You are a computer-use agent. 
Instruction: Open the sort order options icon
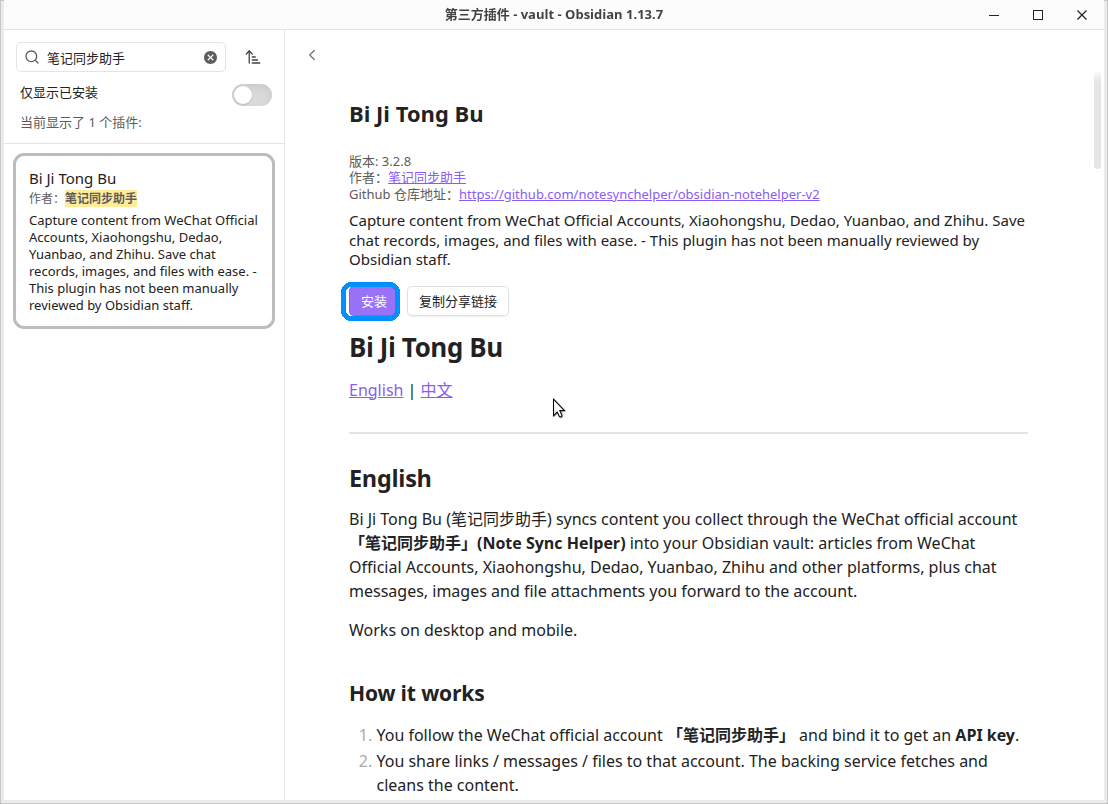pos(253,58)
